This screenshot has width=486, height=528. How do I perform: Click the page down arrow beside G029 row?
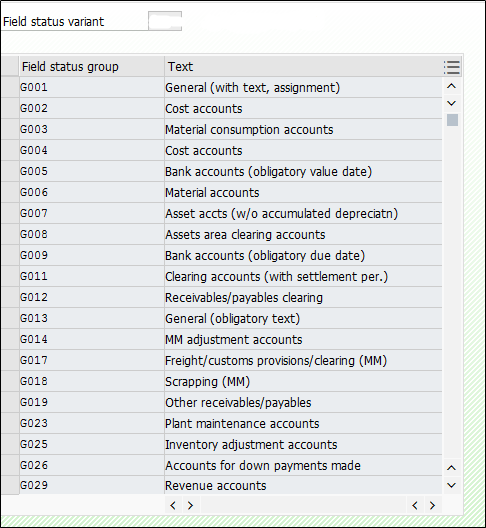[451, 485]
